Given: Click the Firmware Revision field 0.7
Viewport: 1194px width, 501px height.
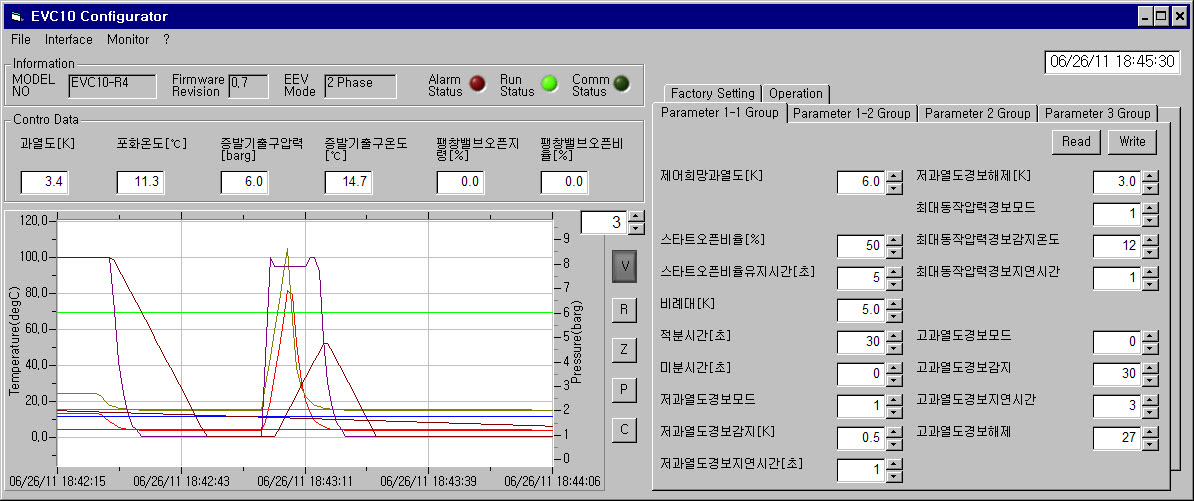Looking at the screenshot, I should [248, 86].
